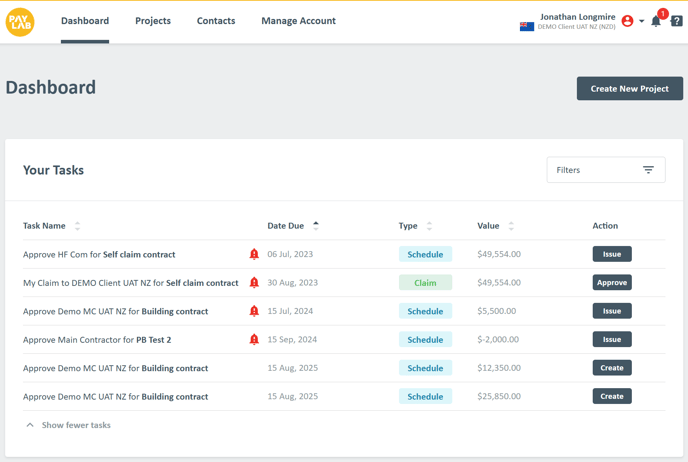Click the DEMO Client UAT NZ (NZD) label
Screen dimensions: 688x462
(x=577, y=27)
